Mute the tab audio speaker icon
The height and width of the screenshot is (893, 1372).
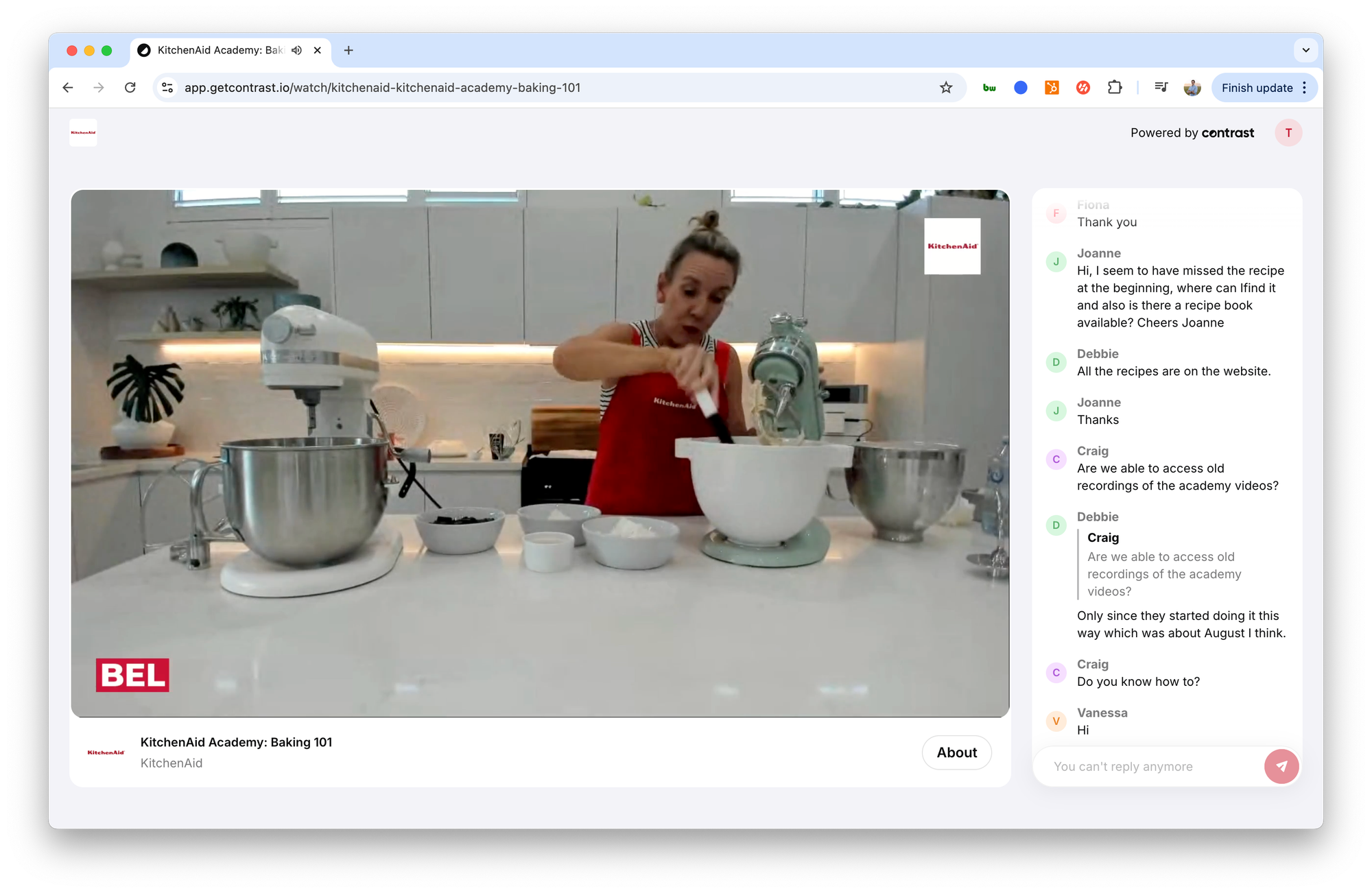[x=296, y=50]
